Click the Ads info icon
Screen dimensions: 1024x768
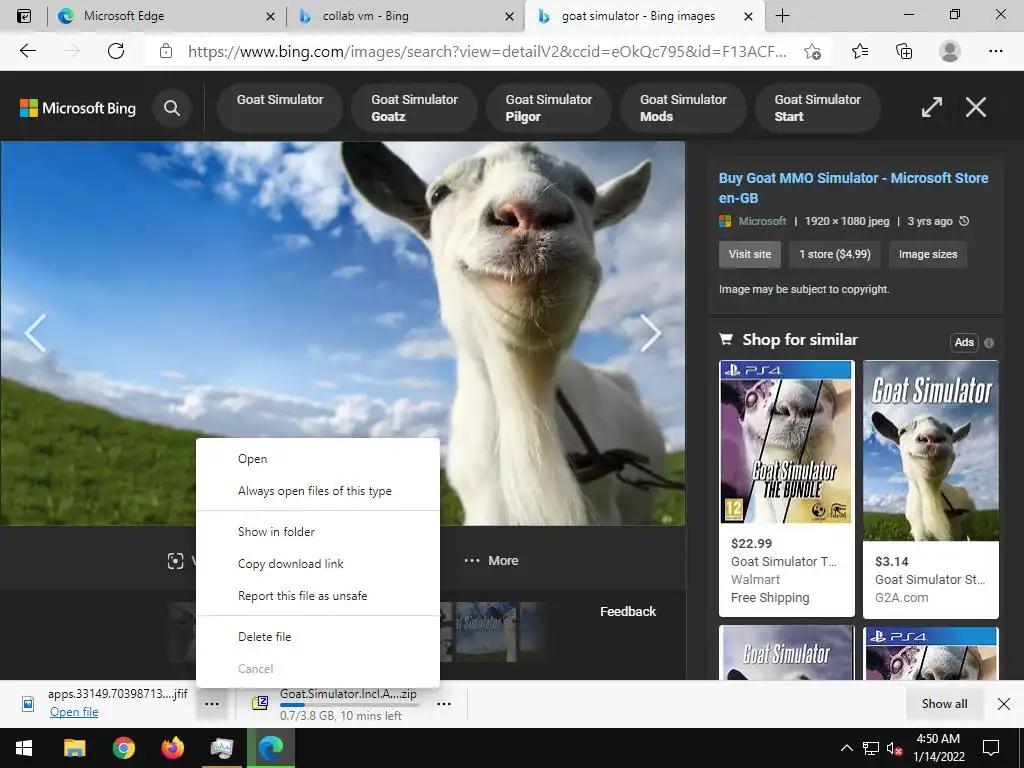[x=989, y=342]
